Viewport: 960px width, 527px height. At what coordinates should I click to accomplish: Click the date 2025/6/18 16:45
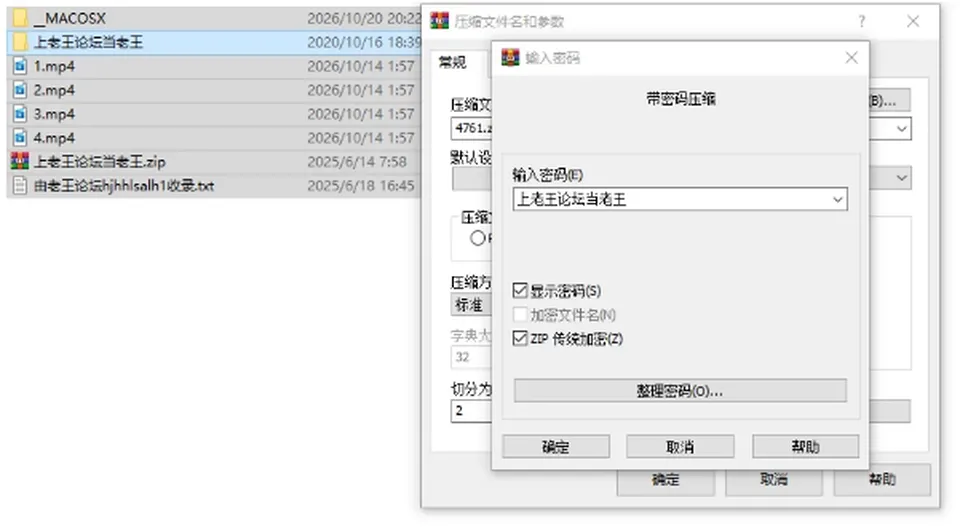point(361,185)
